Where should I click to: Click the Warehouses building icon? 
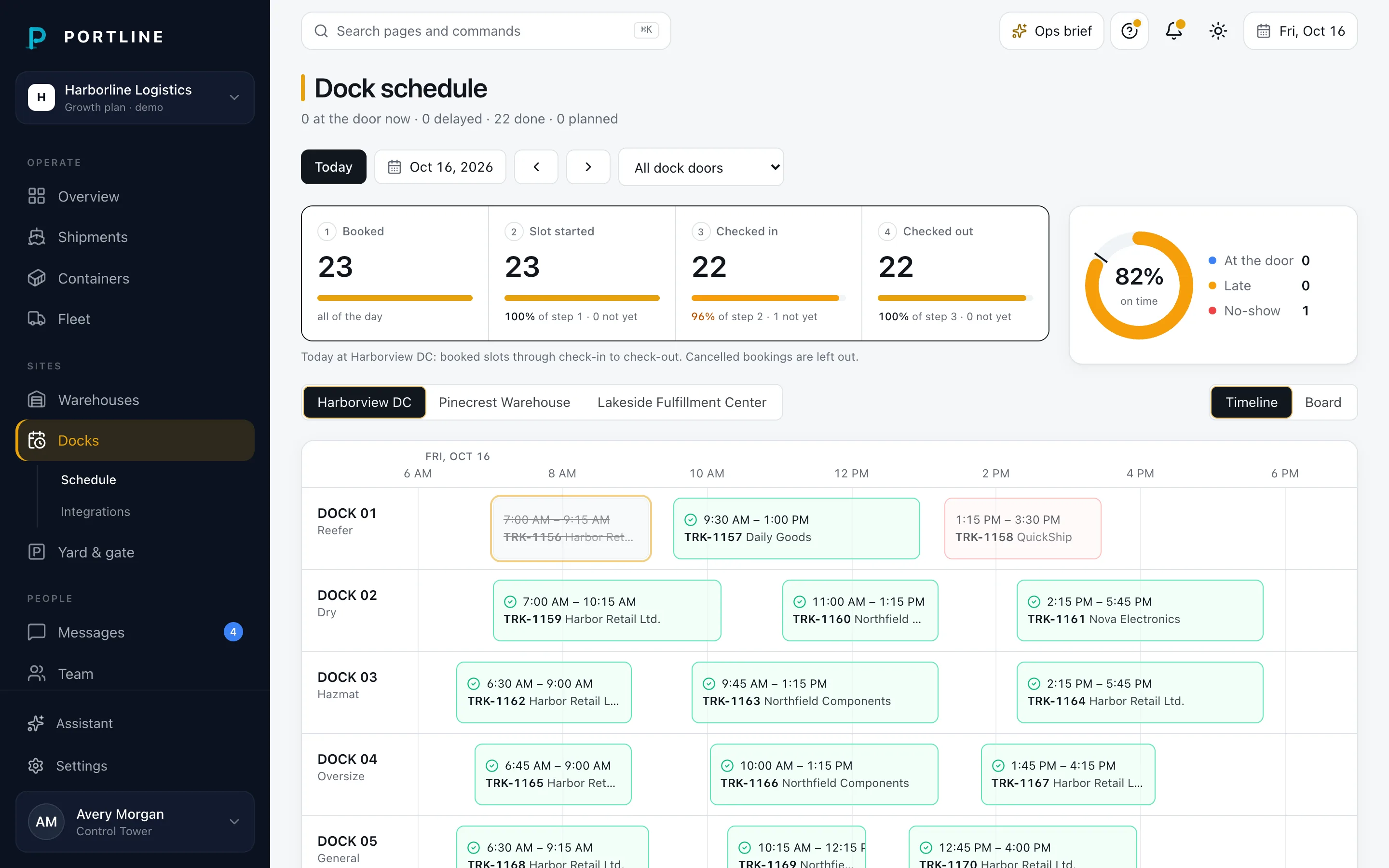pos(37,400)
